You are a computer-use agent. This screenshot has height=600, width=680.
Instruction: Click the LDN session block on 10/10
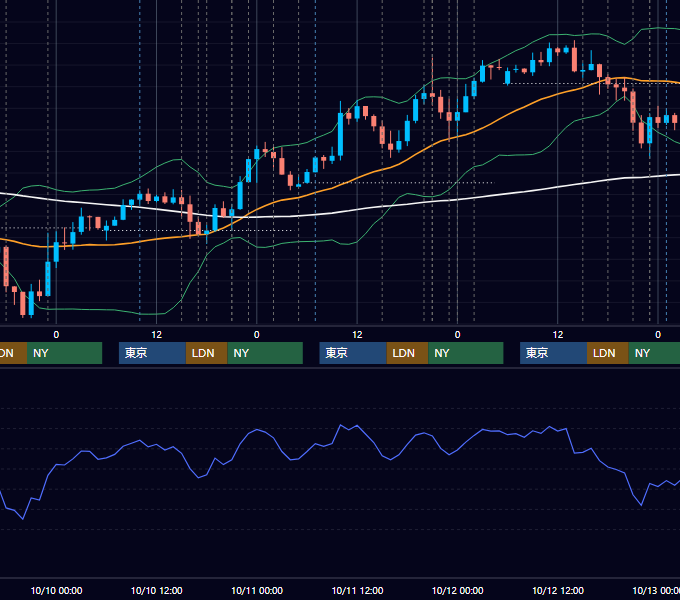click(x=206, y=353)
